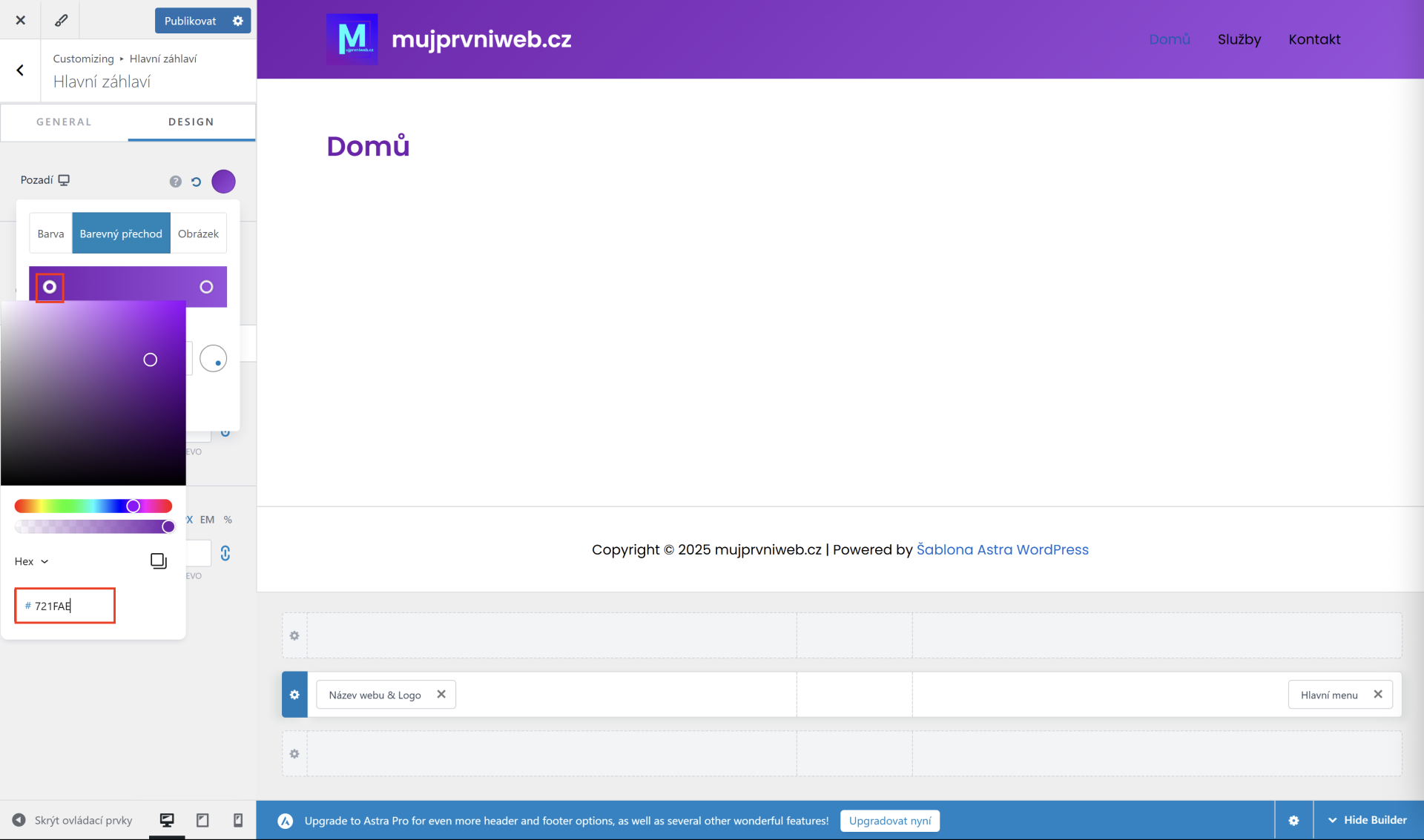The width and height of the screenshot is (1424, 840).
Task: Switch to tablet preview mode
Action: 202,820
